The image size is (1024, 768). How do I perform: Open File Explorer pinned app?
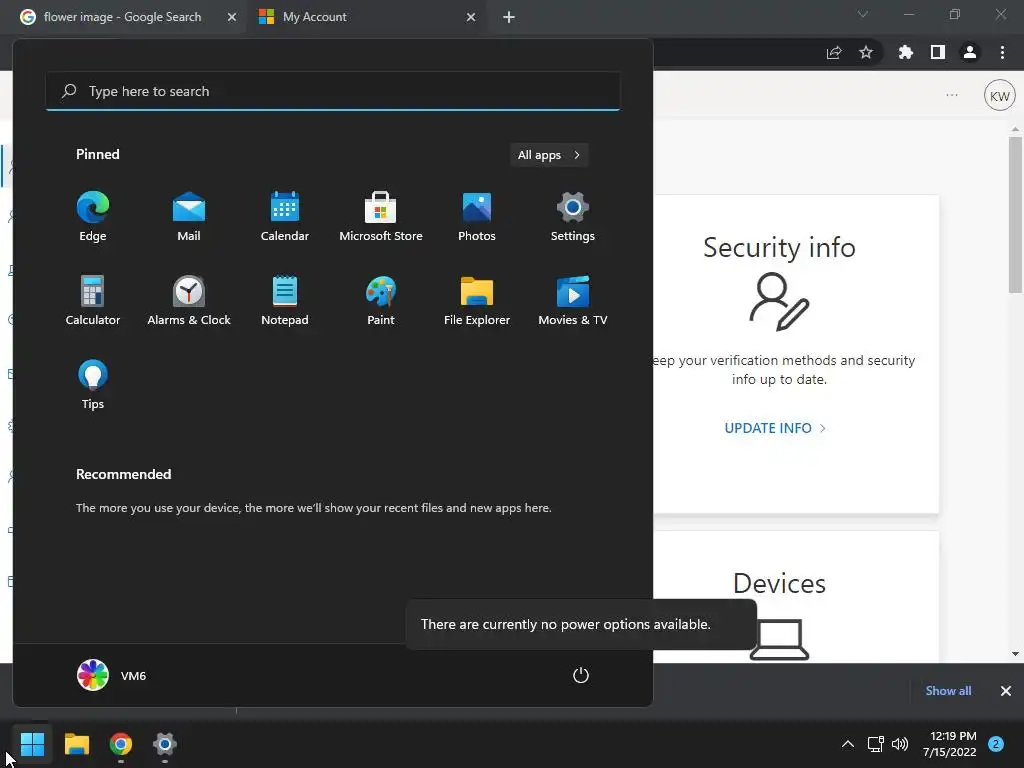(477, 301)
